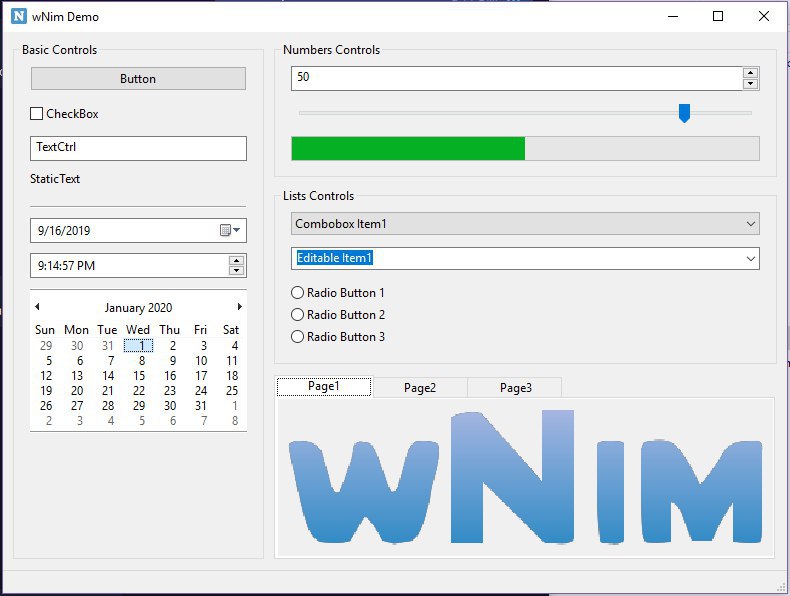Select day 13 in calendar

[x=77, y=376]
